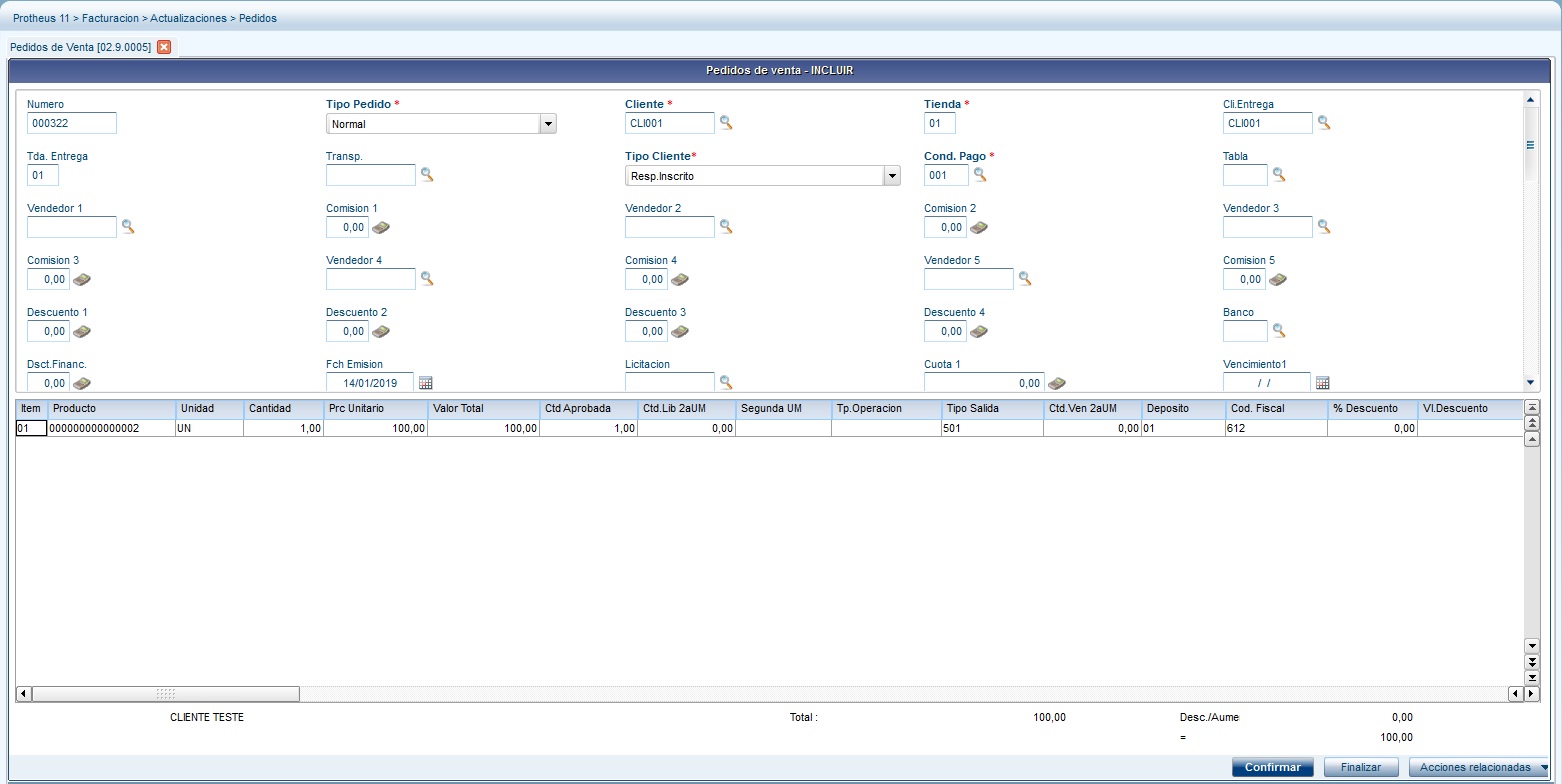Click the Comision 1 calculator icon

click(x=381, y=227)
